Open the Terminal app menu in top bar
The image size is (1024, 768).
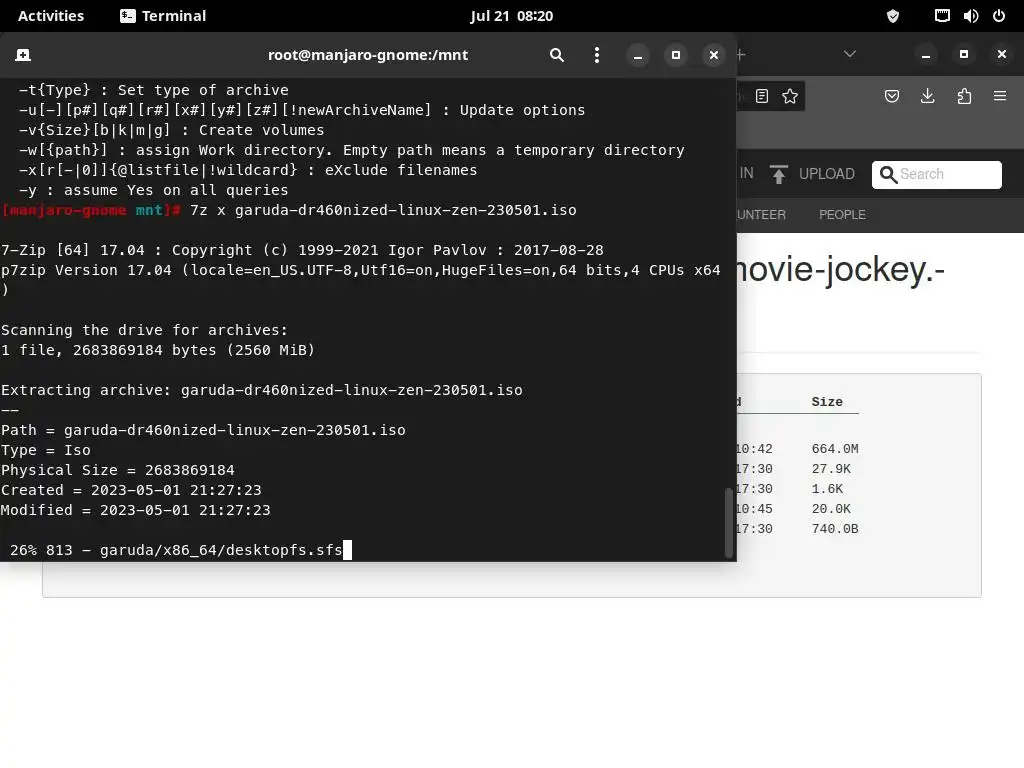163,16
